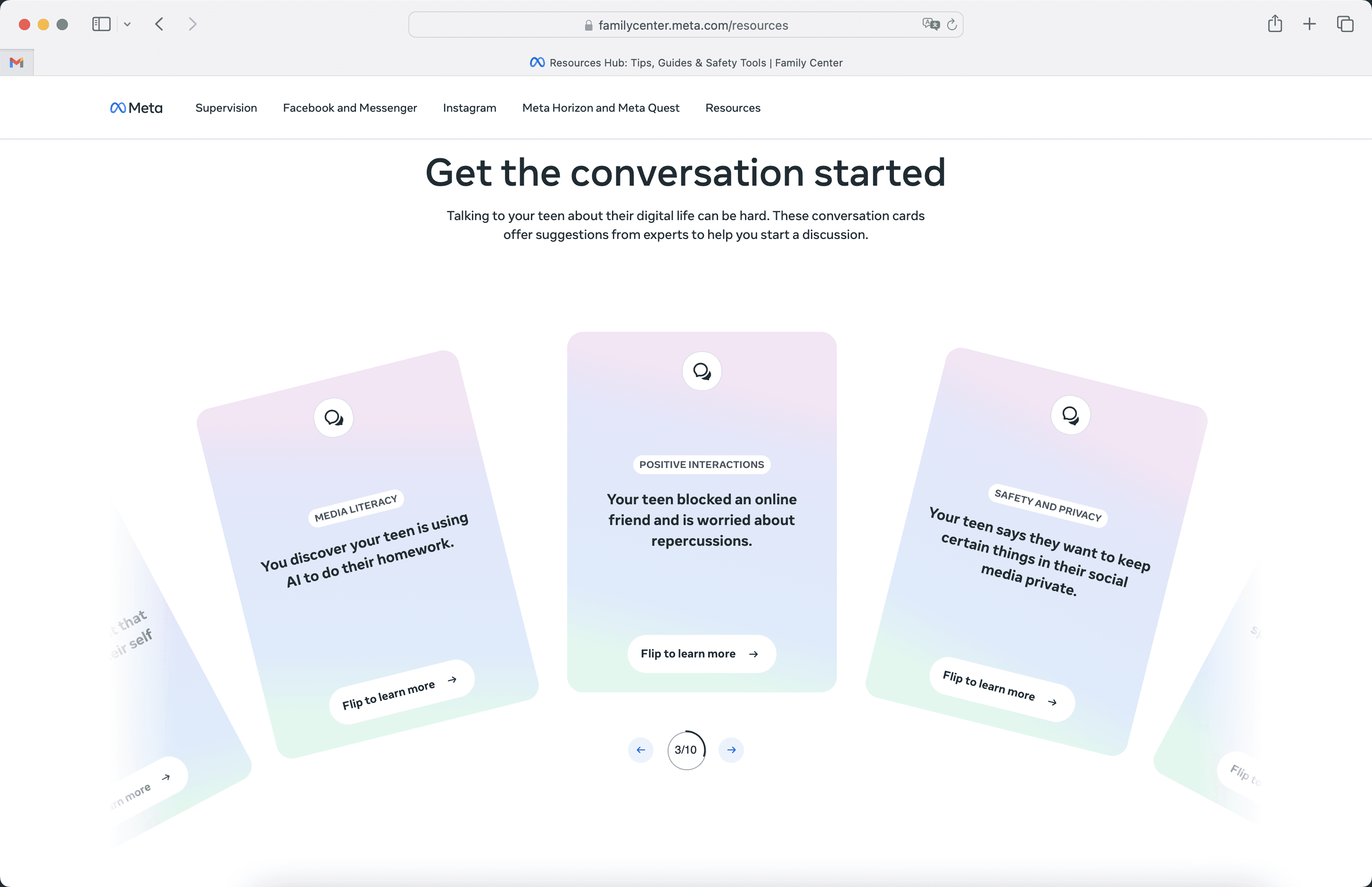Go back using the browser back arrow

click(160, 24)
